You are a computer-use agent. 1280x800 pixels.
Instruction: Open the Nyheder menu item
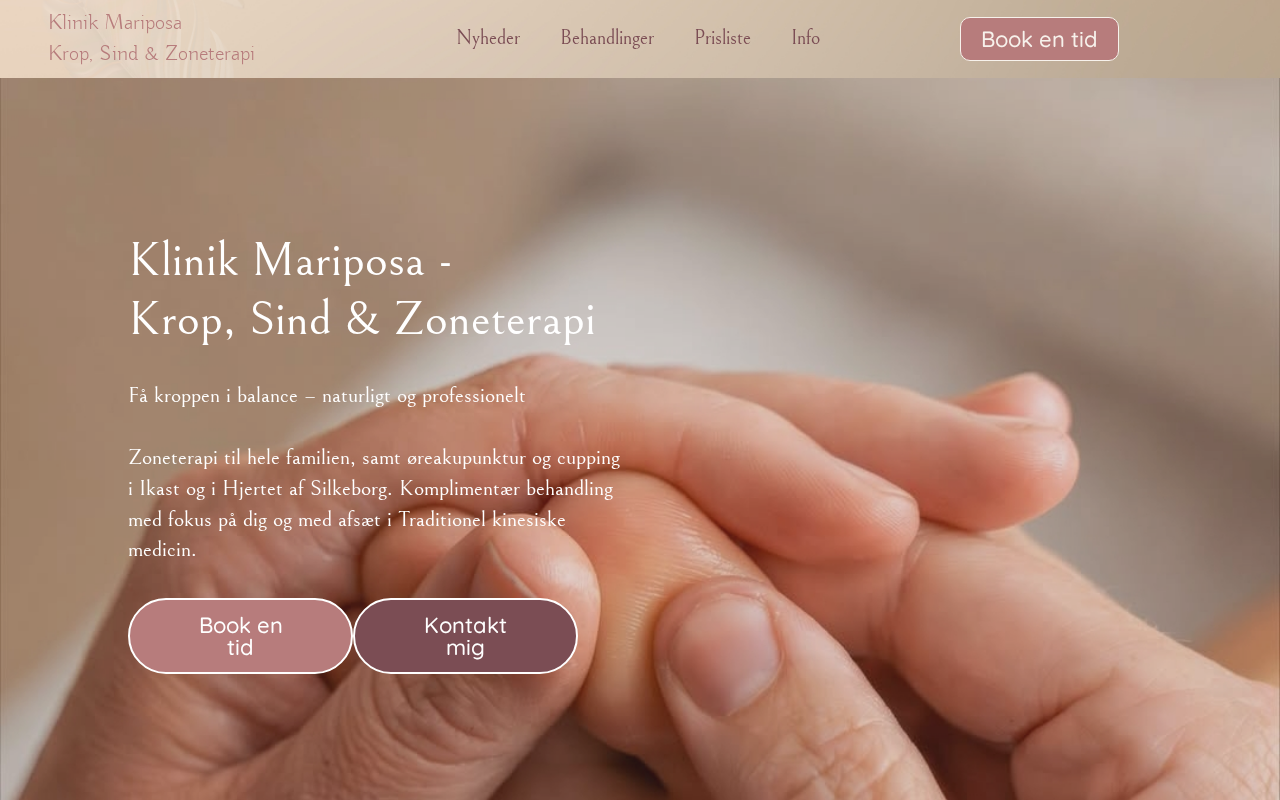click(x=488, y=38)
